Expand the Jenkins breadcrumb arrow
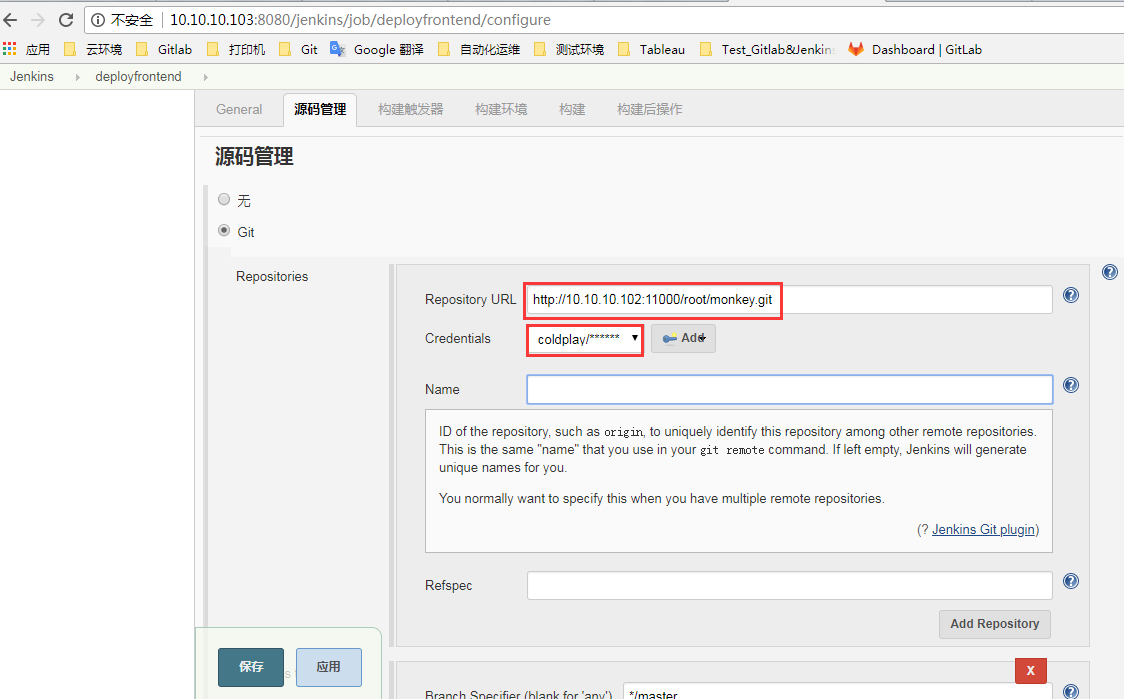Image resolution: width=1124 pixels, height=699 pixels. [77, 77]
